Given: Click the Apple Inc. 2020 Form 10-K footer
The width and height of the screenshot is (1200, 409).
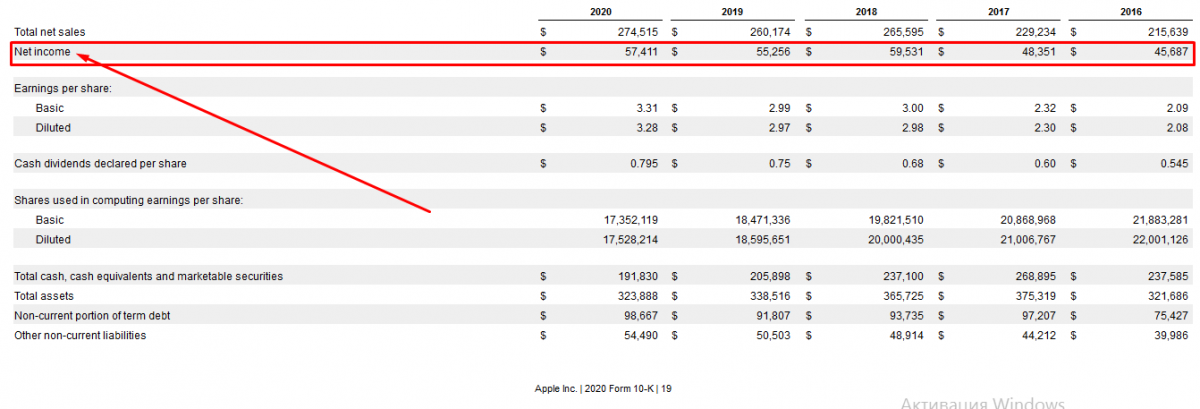Looking at the screenshot, I should (x=600, y=388).
